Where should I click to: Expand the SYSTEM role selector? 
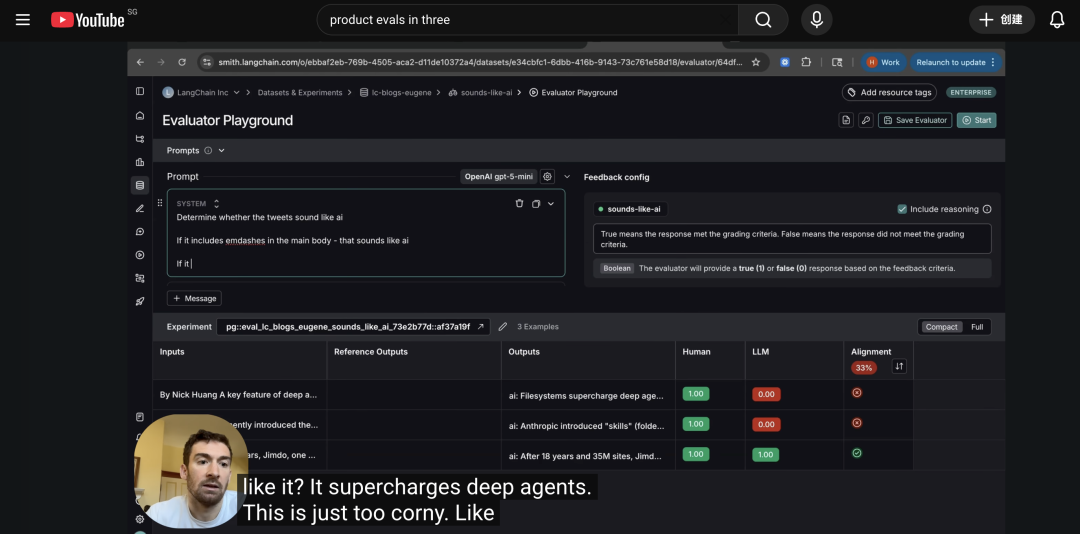click(x=216, y=204)
